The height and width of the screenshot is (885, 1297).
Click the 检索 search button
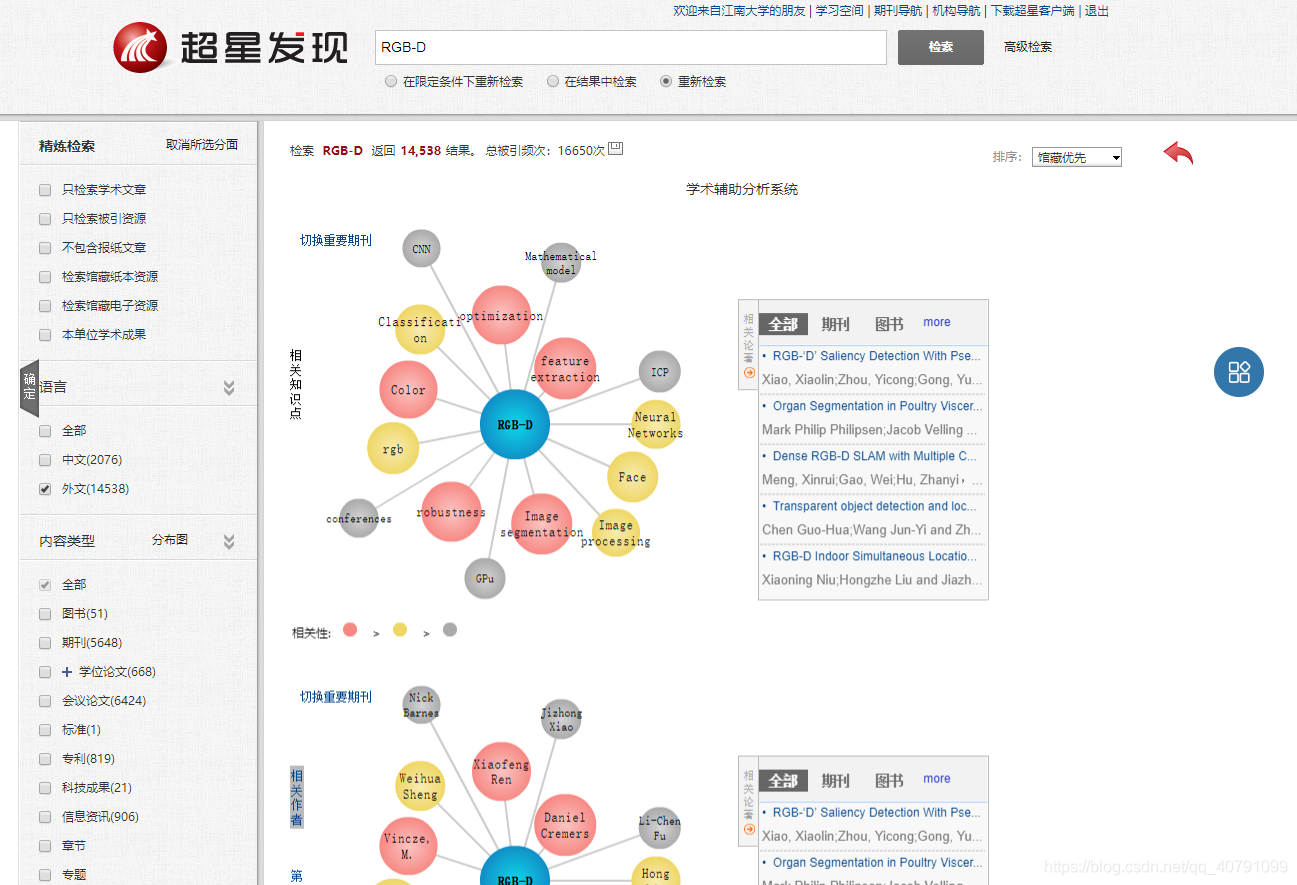941,47
